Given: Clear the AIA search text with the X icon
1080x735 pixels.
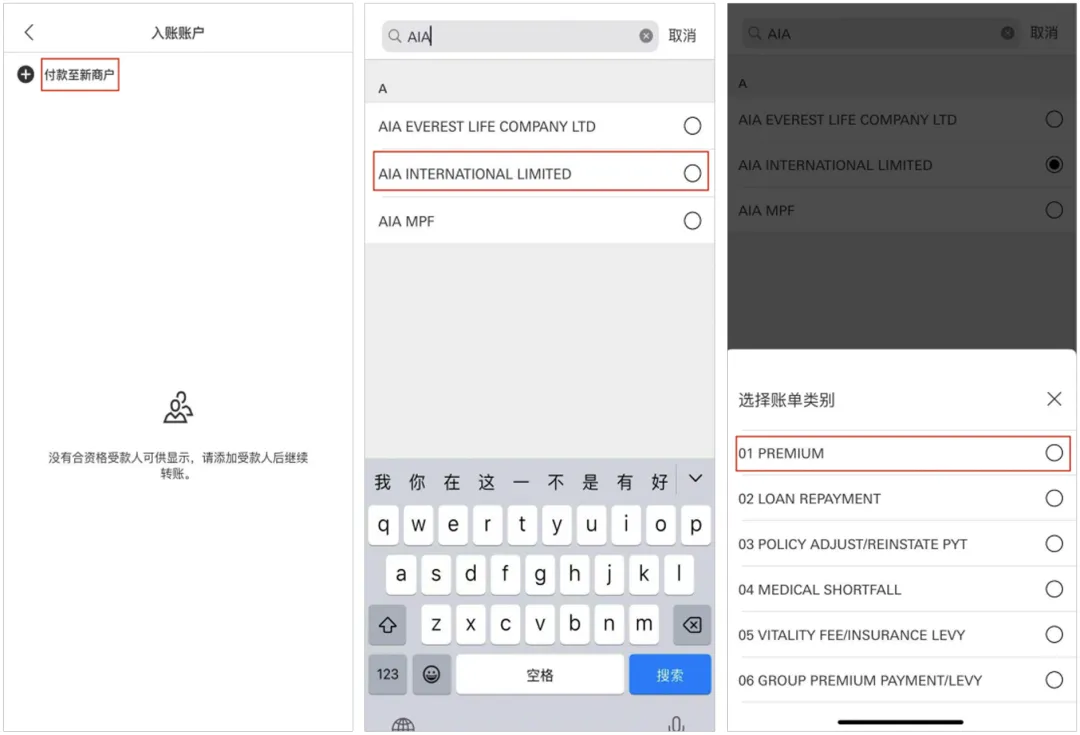Looking at the screenshot, I should click(646, 36).
